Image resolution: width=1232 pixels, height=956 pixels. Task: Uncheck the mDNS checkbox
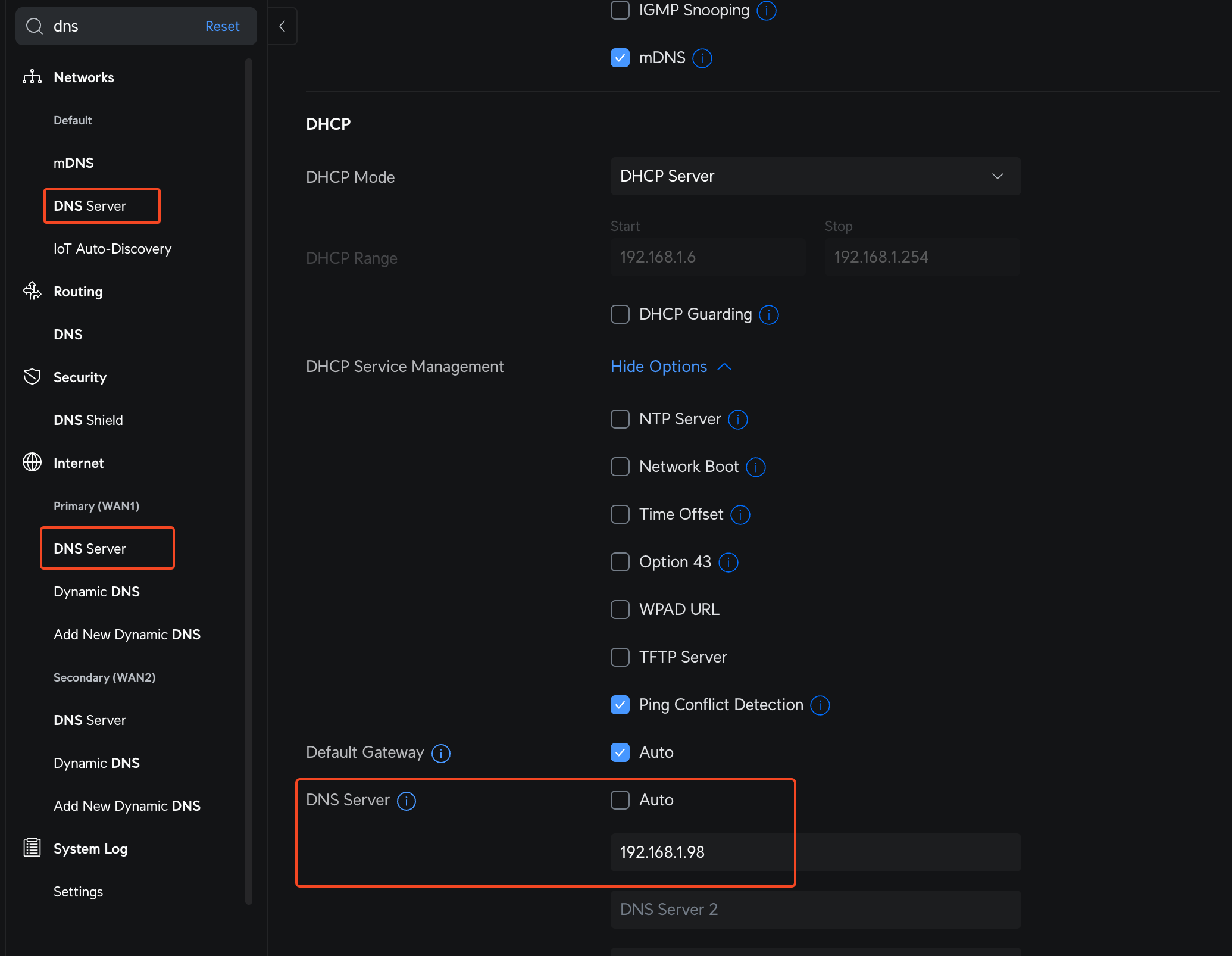(x=620, y=58)
